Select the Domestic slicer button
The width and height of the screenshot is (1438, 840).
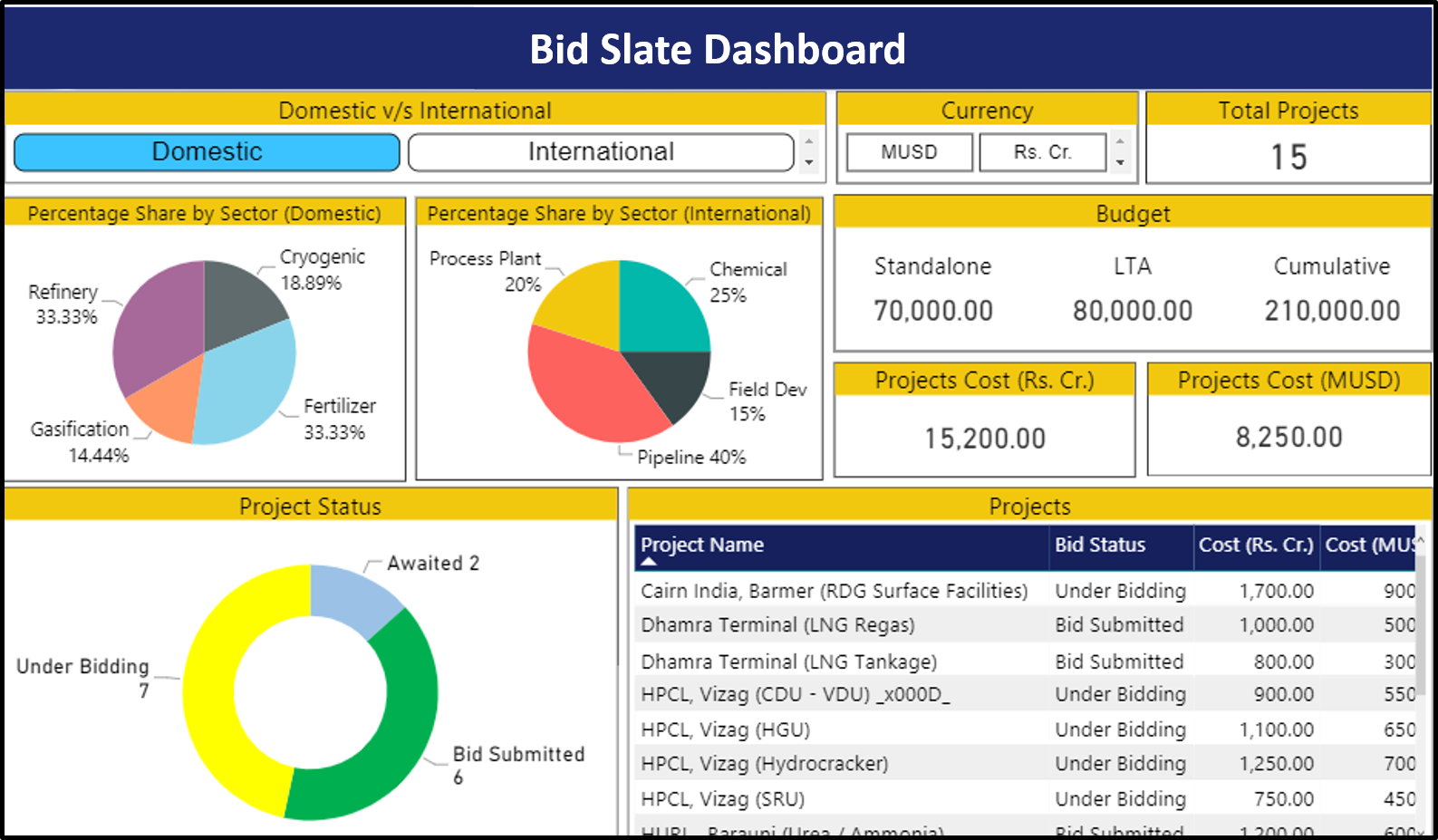click(x=207, y=152)
